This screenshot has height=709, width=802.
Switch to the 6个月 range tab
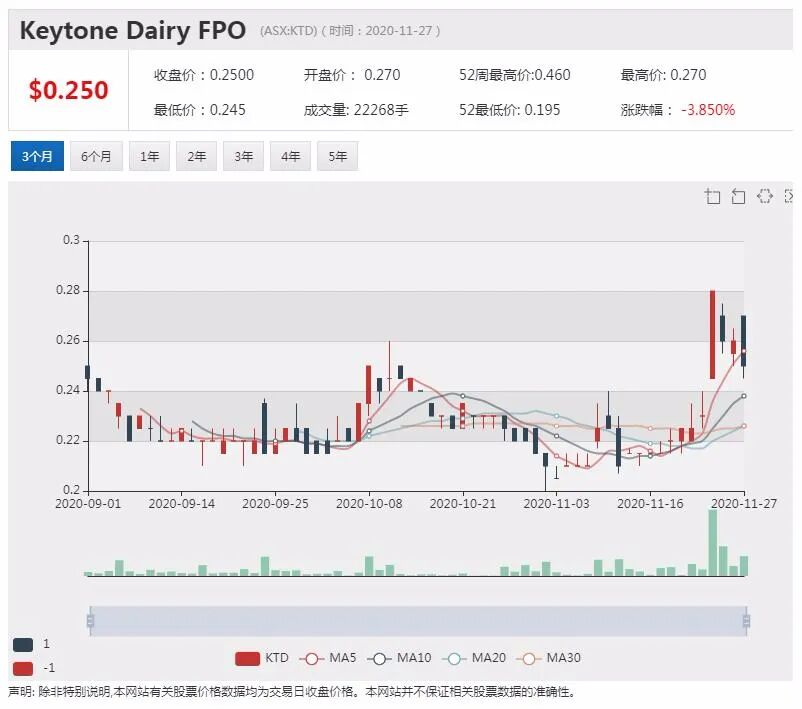(x=96, y=156)
